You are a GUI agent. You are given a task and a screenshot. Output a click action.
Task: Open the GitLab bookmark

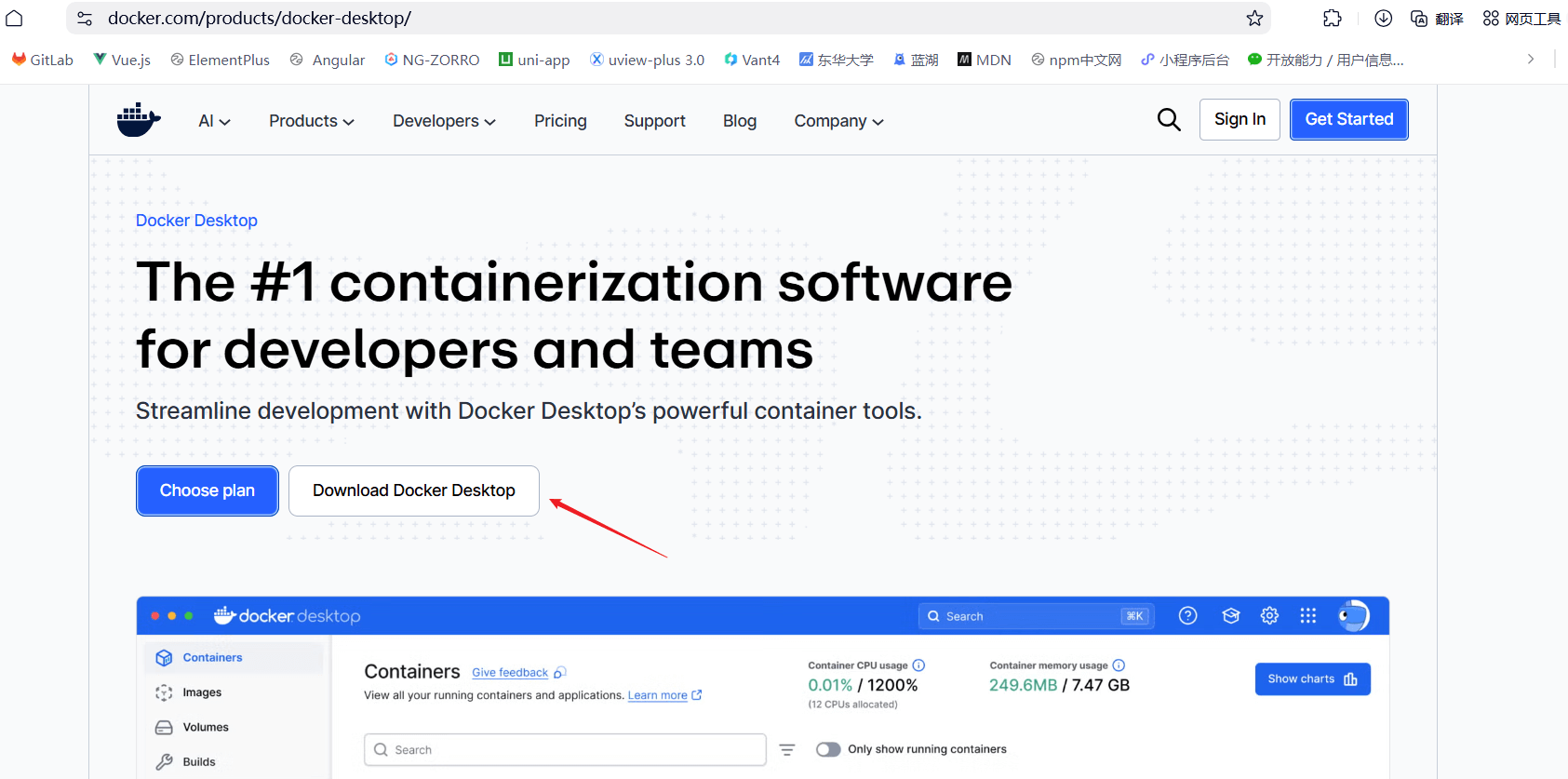point(42,60)
